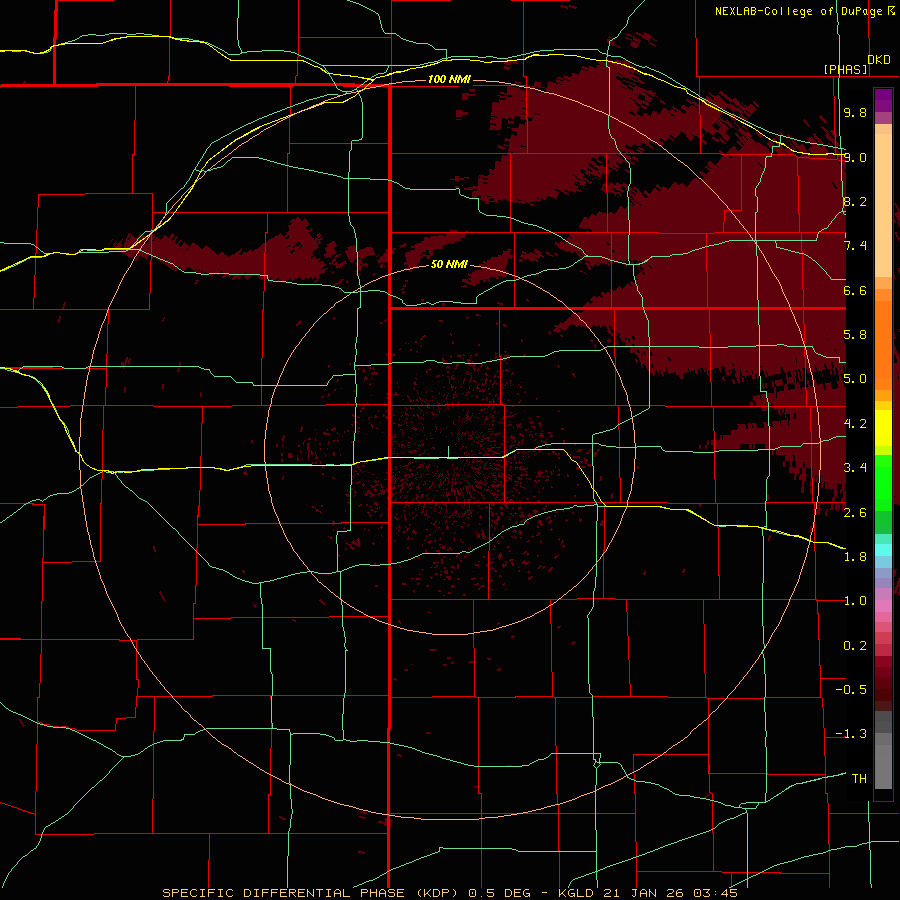The width and height of the screenshot is (900, 900).
Task: Click the 9.8 scale value
Action: [x=855, y=112]
